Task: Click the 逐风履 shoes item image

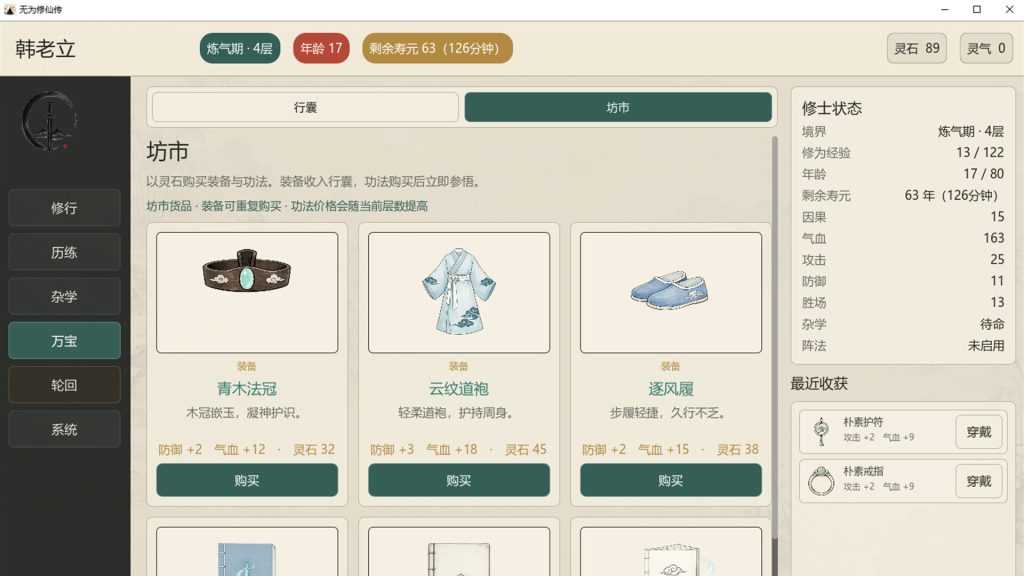Action: point(671,292)
